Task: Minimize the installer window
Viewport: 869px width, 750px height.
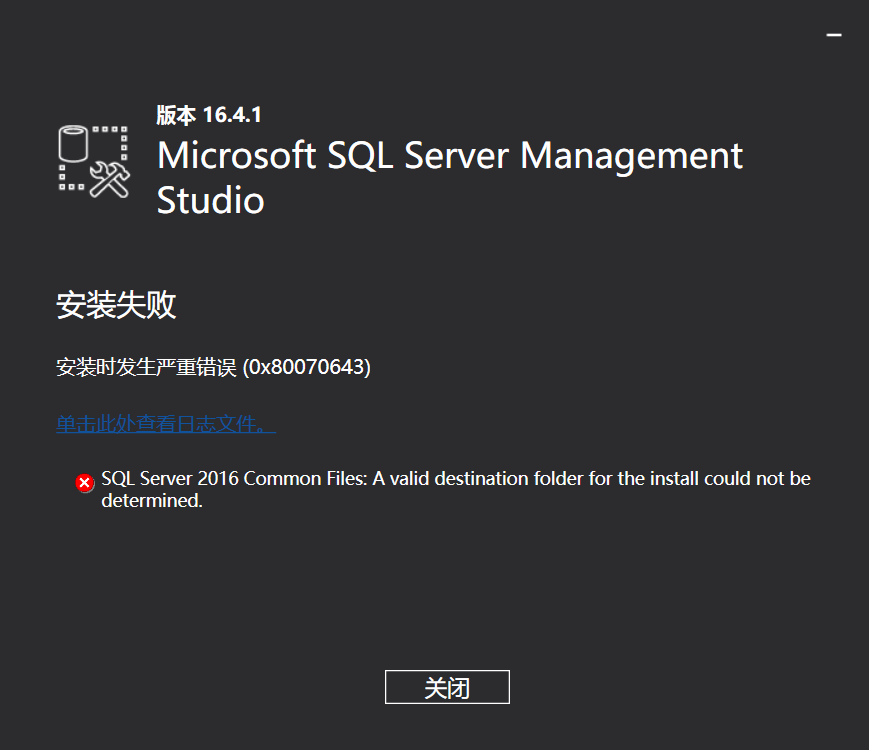Action: click(x=834, y=35)
